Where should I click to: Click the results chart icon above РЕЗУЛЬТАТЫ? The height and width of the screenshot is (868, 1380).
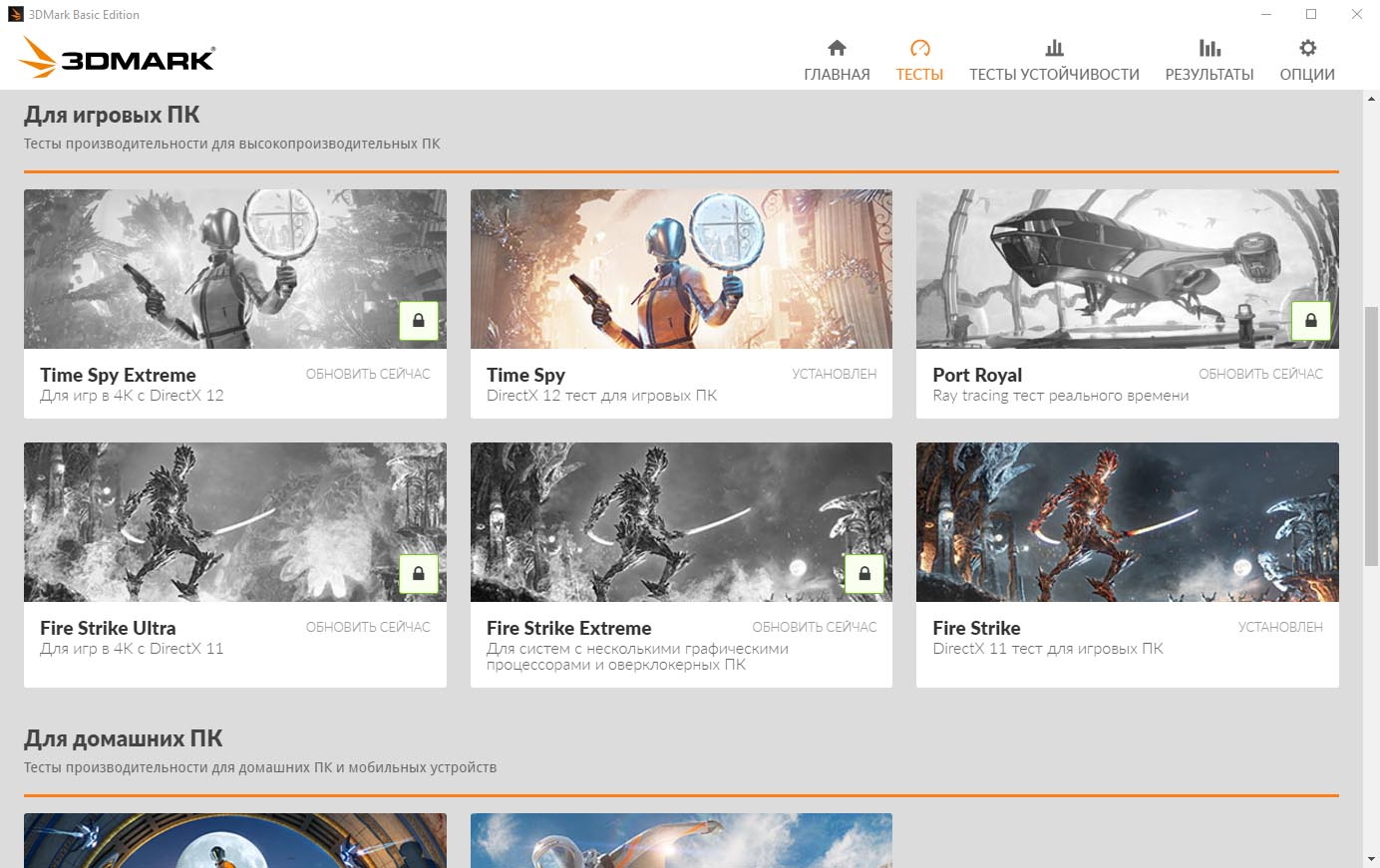(1209, 48)
